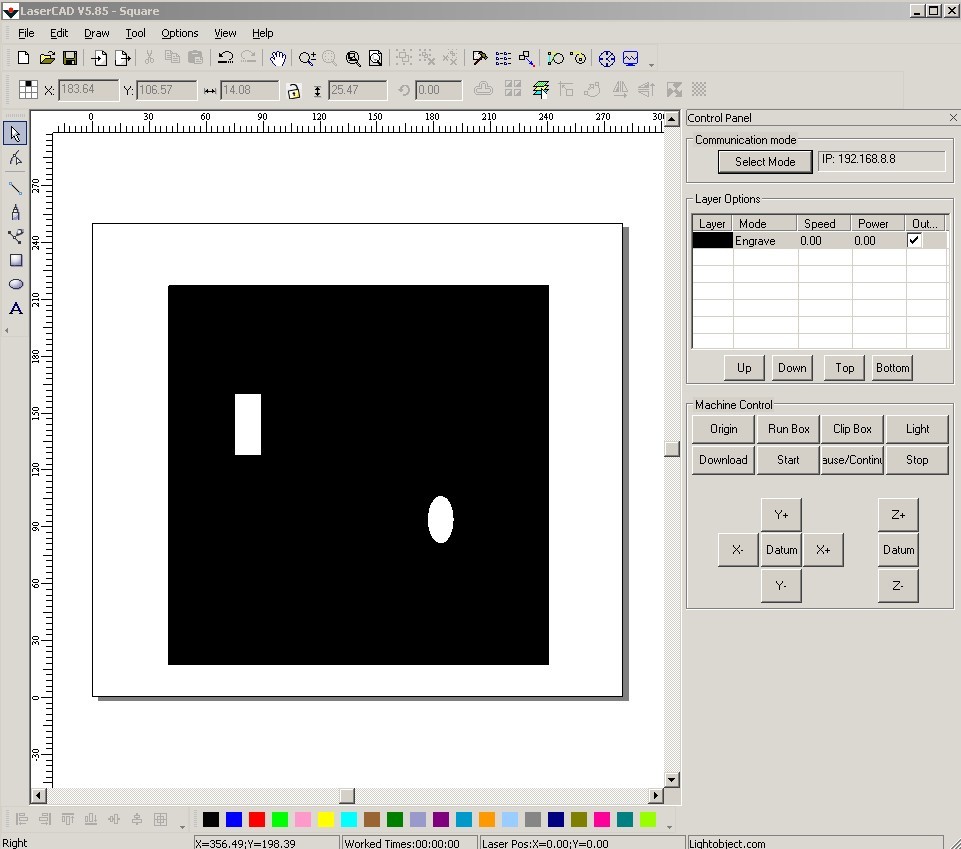Click the Select Mode button
The width and height of the screenshot is (961, 849).
pyautogui.click(x=765, y=162)
